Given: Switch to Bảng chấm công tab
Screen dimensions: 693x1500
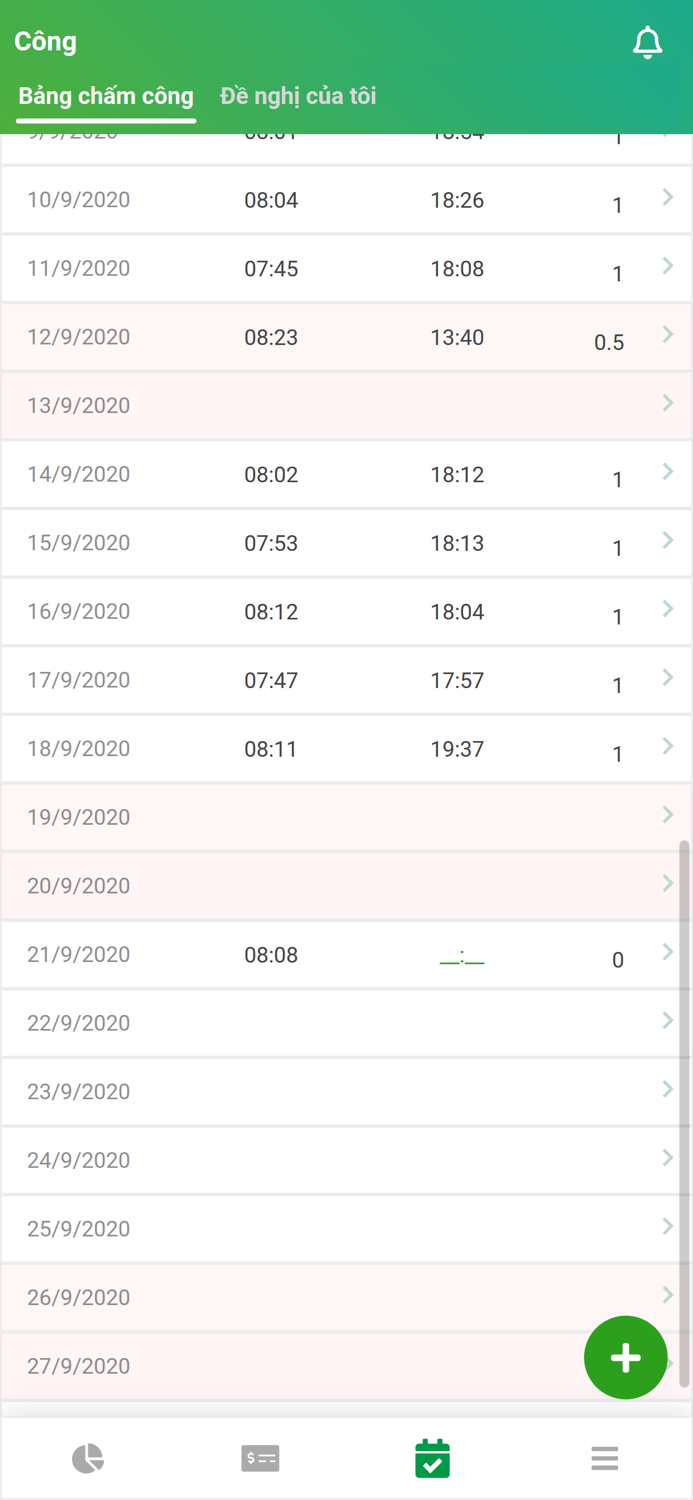Looking at the screenshot, I should coord(106,96).
